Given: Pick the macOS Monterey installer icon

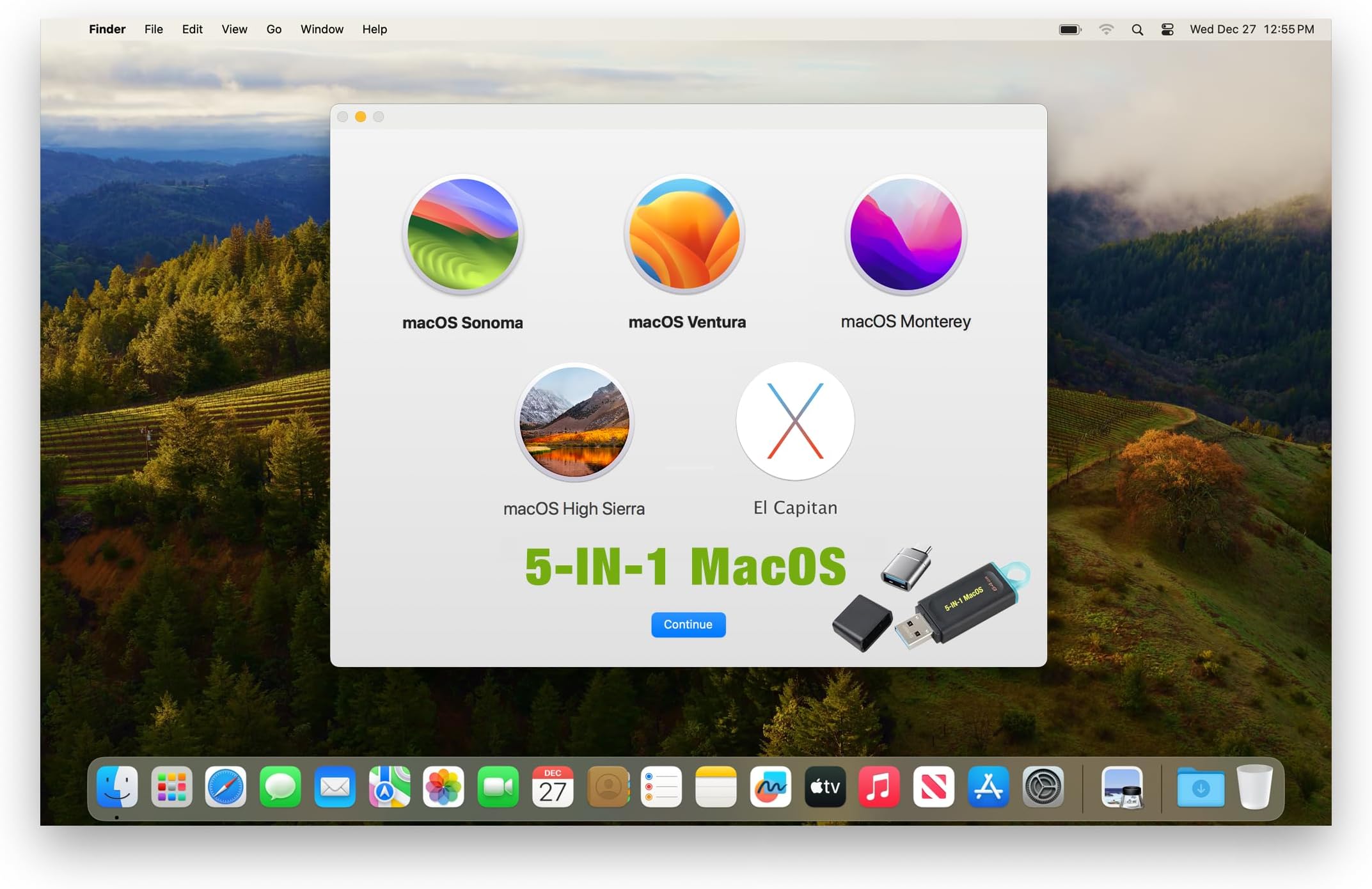Looking at the screenshot, I should point(906,234).
